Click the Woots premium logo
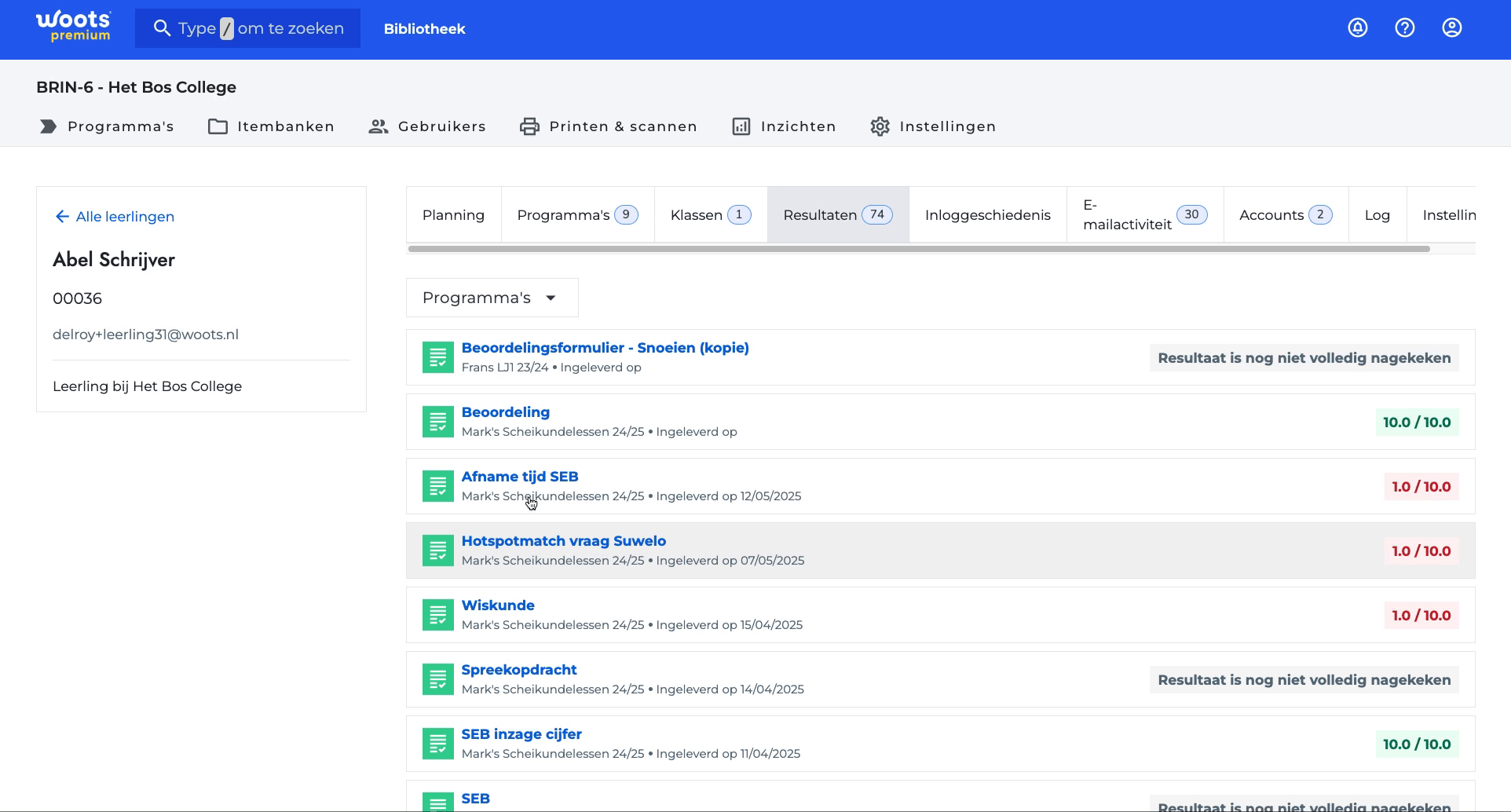This screenshot has width=1511, height=812. [74, 27]
